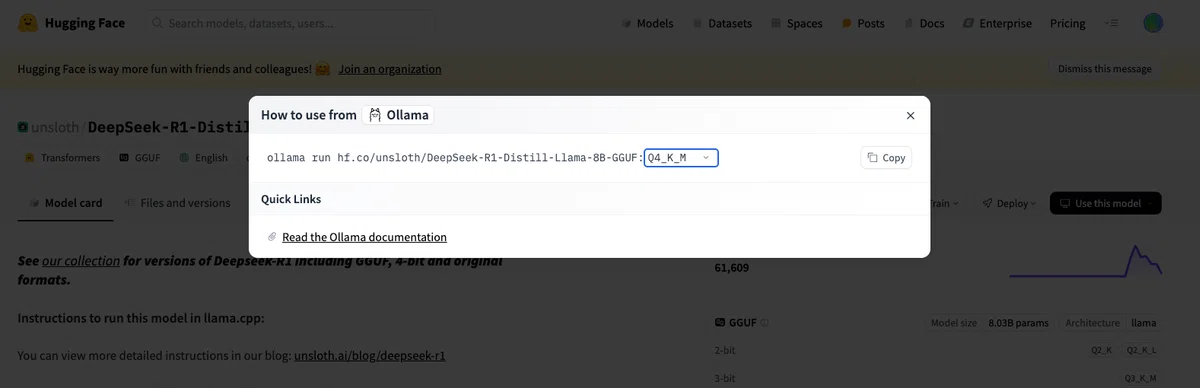Open the extra navigation menu icon
This screenshot has width=1200, height=388.
1113,23
